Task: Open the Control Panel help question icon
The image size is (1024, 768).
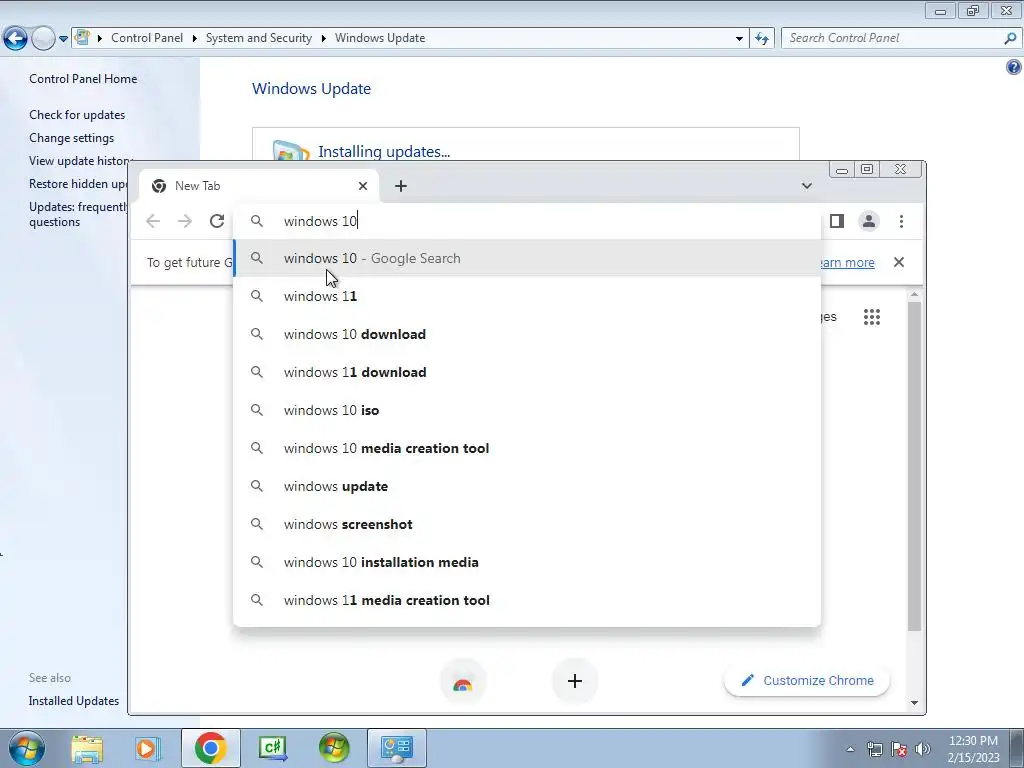Action: pyautogui.click(x=1014, y=67)
